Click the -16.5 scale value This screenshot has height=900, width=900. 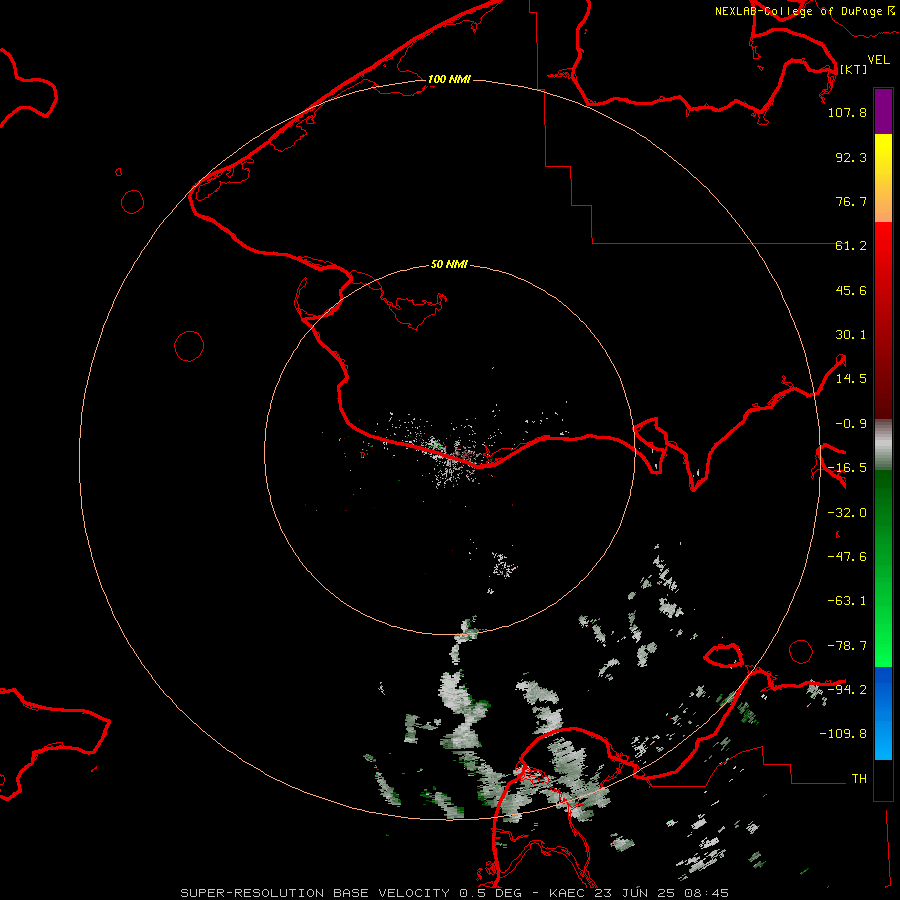pos(847,468)
